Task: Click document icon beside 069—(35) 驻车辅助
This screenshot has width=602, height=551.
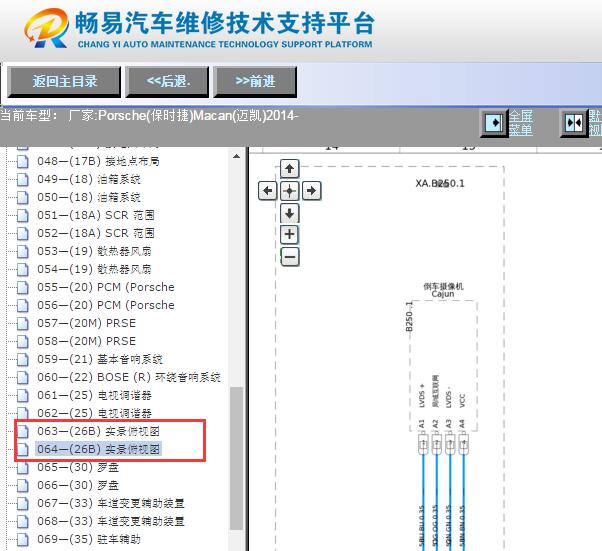Action: (23, 539)
